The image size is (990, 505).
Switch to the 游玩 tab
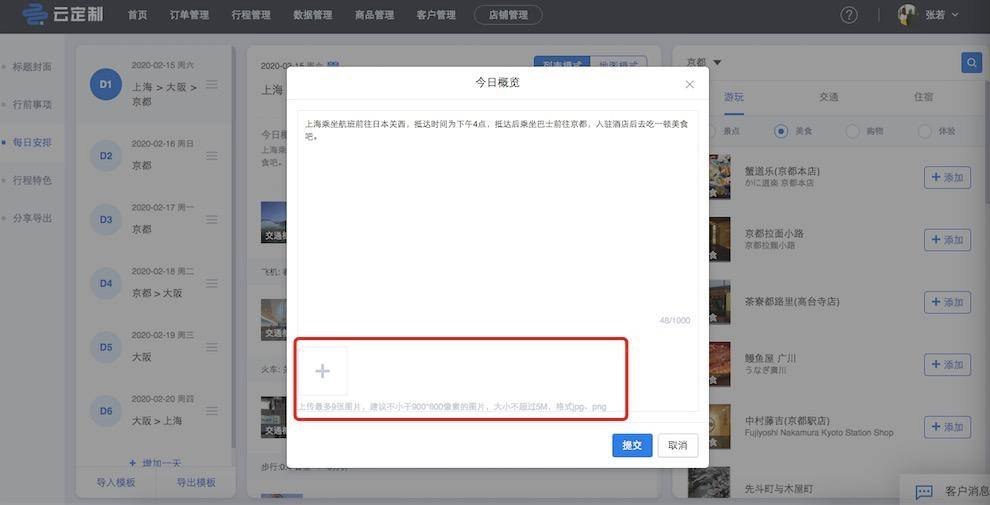[734, 97]
